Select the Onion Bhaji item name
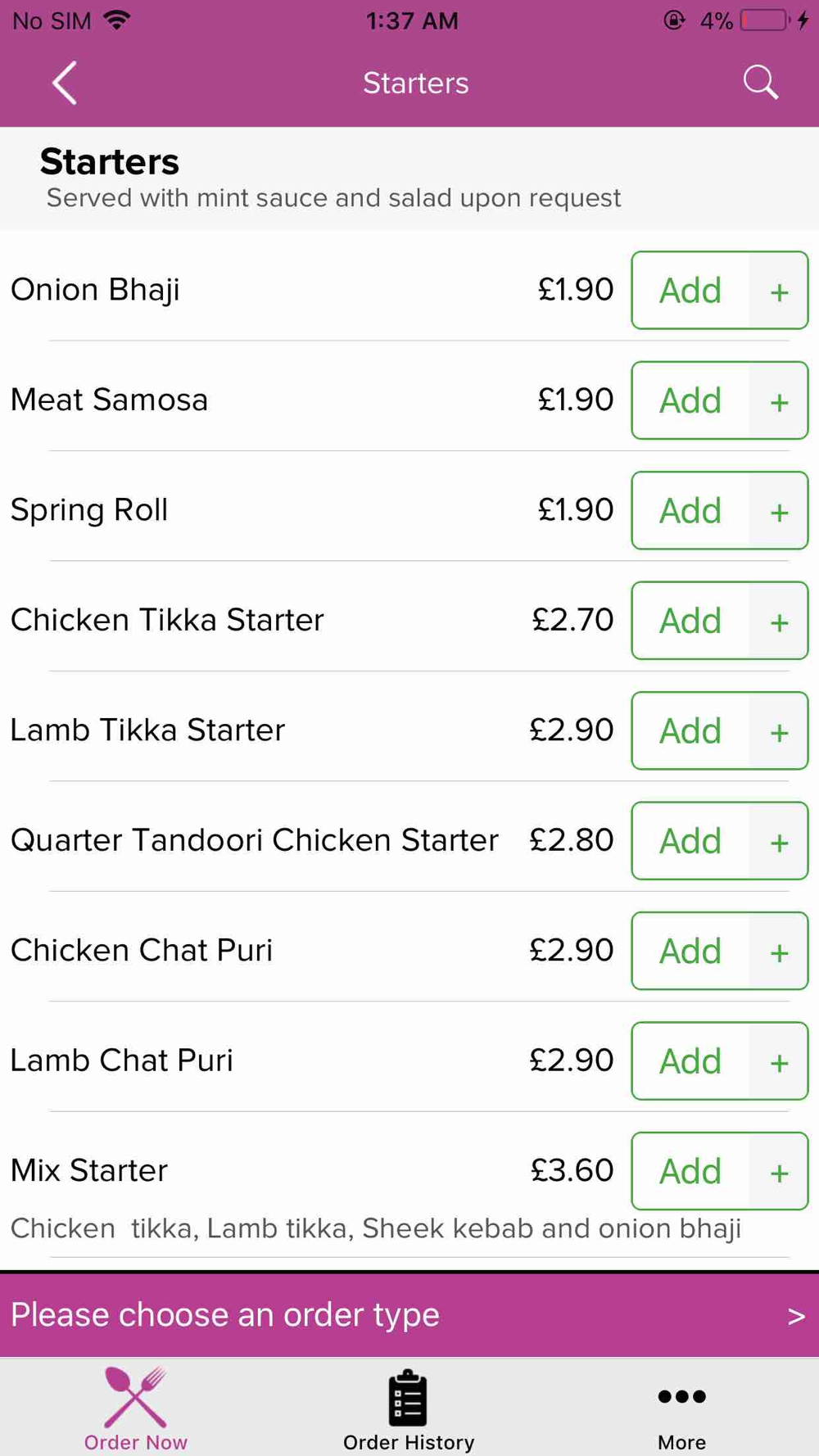819x1456 pixels. tap(95, 290)
